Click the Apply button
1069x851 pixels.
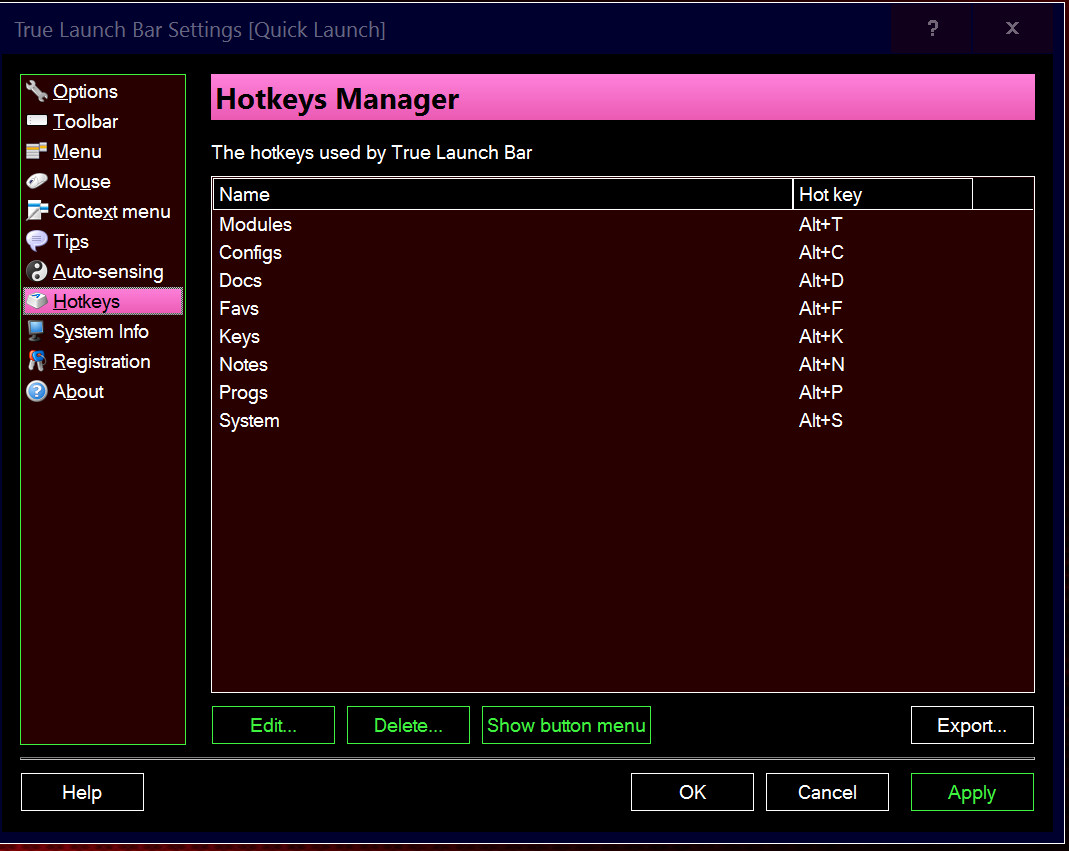[971, 793]
